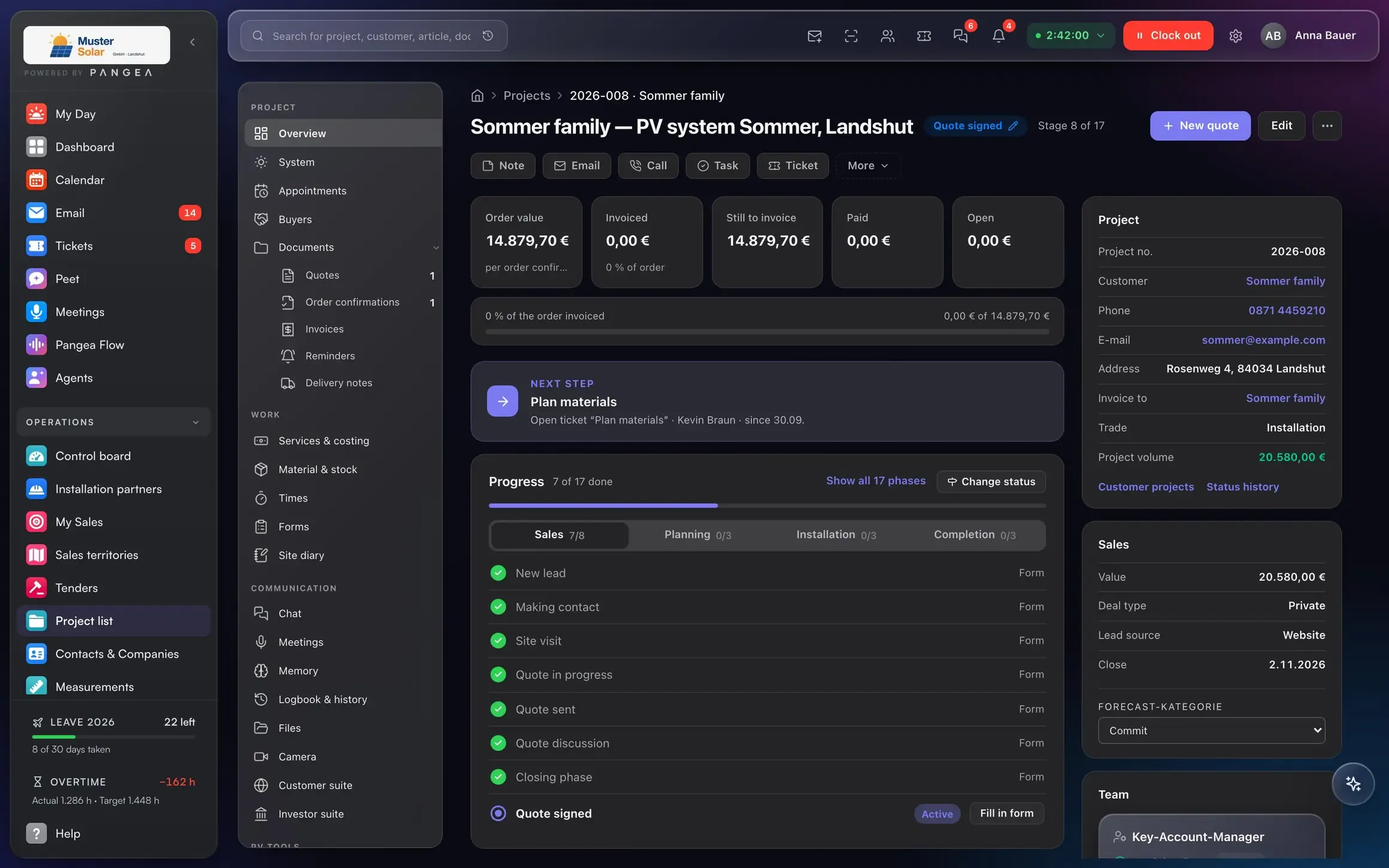
Task: Toggle the Quote sent checkmark
Action: pos(498,709)
